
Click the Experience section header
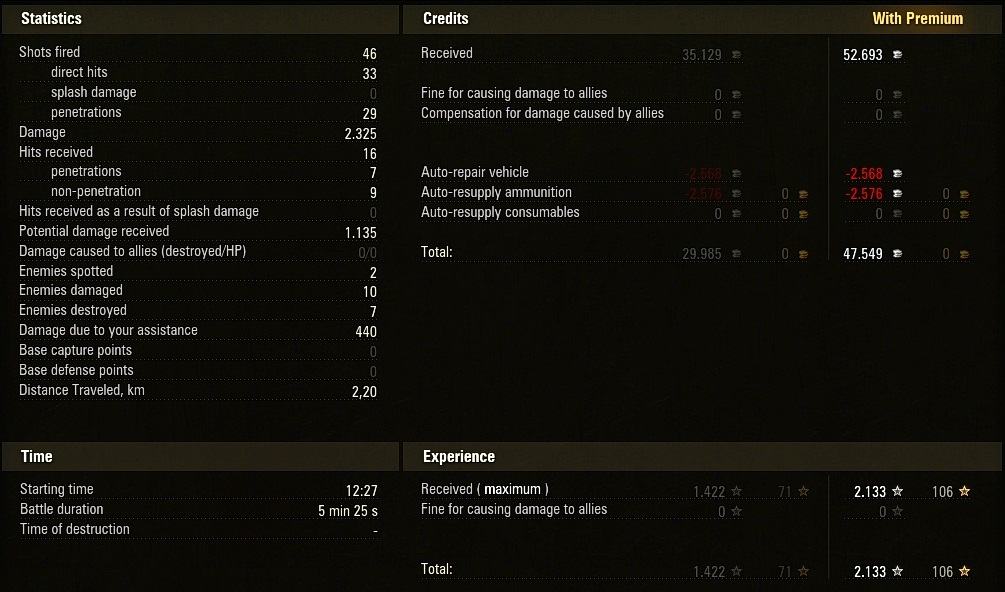click(459, 457)
